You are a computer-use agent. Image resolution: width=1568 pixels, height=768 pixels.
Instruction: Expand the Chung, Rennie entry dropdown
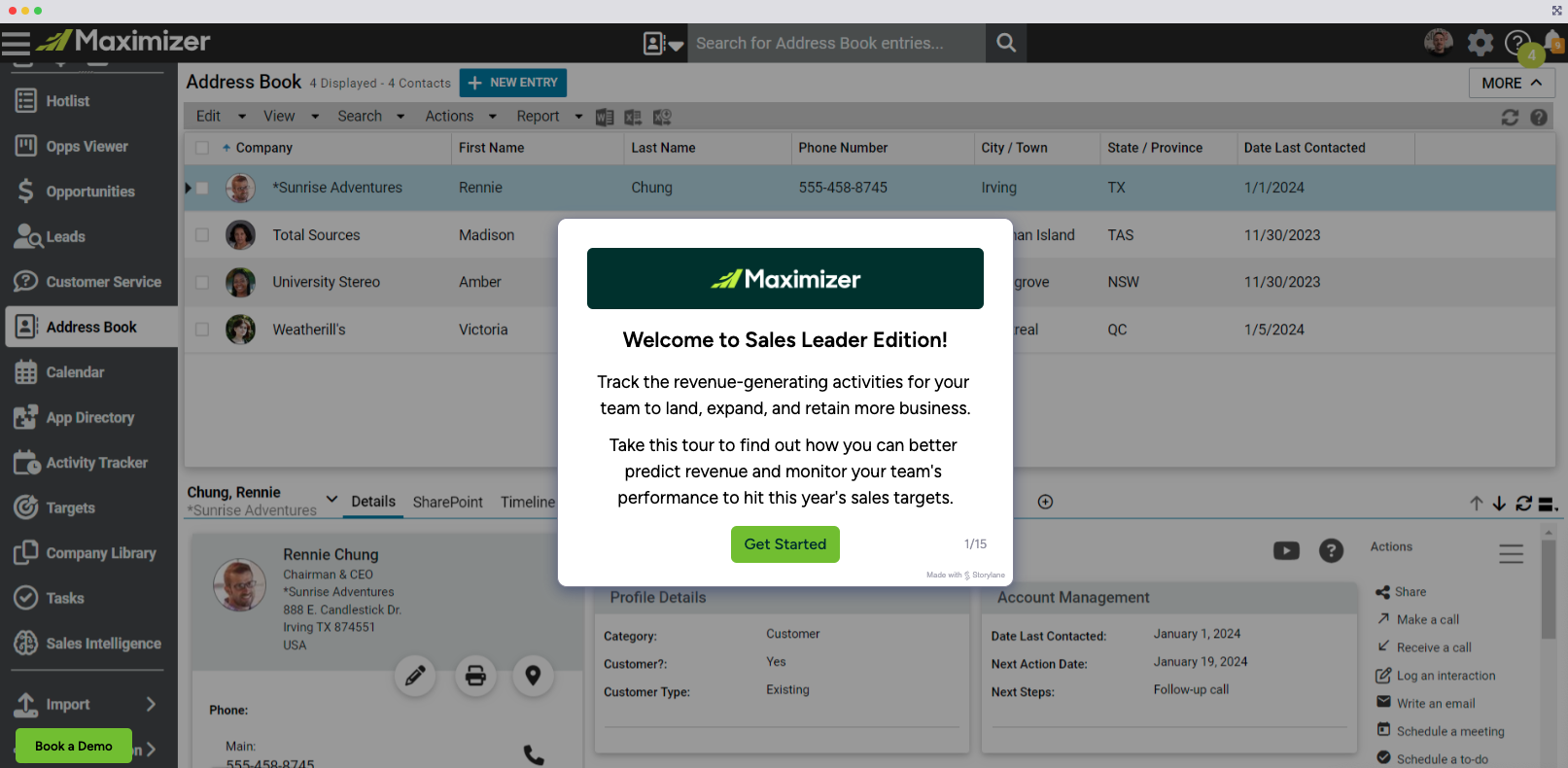tap(331, 499)
